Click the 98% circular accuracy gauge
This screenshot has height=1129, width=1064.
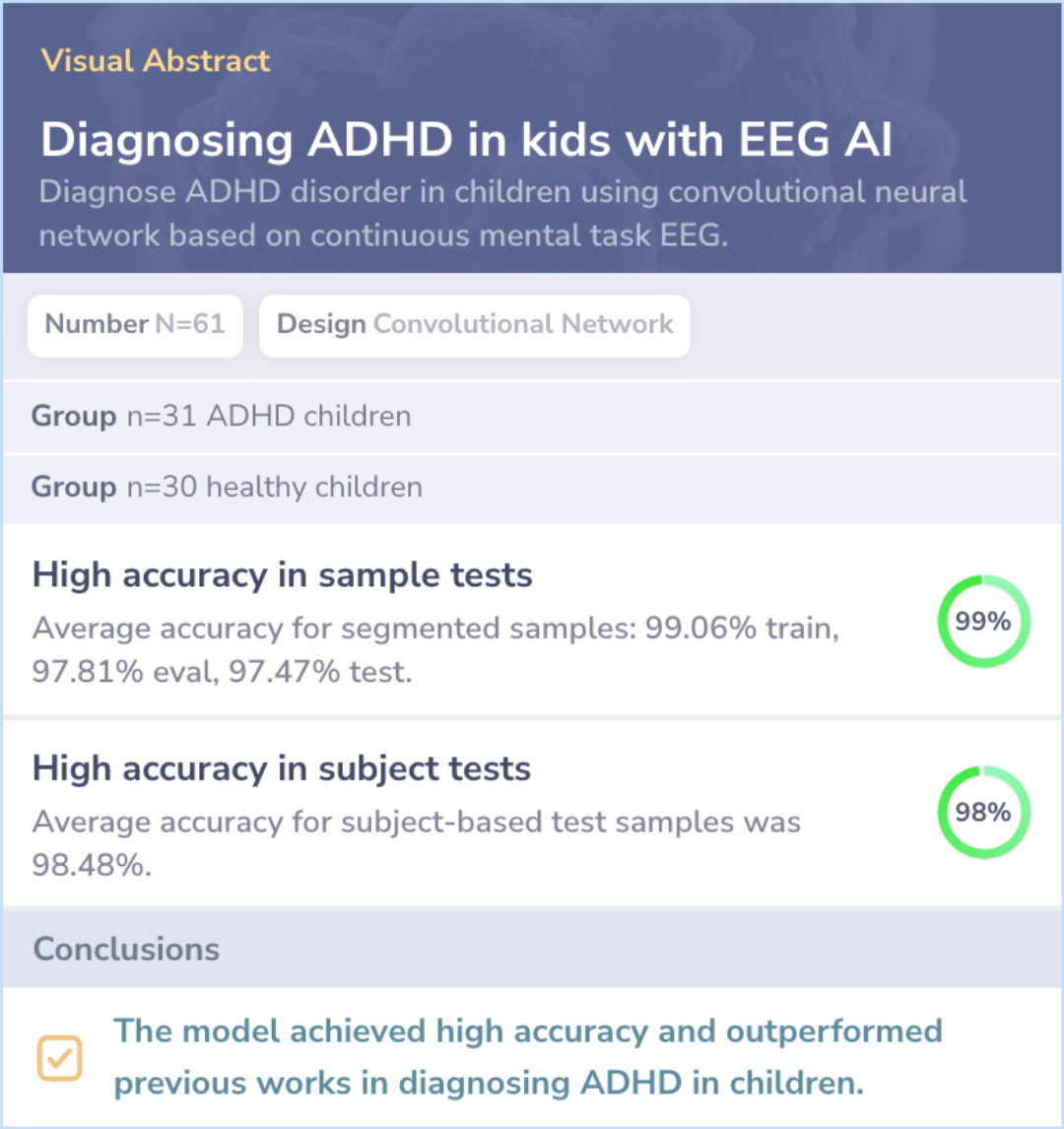pos(983,812)
